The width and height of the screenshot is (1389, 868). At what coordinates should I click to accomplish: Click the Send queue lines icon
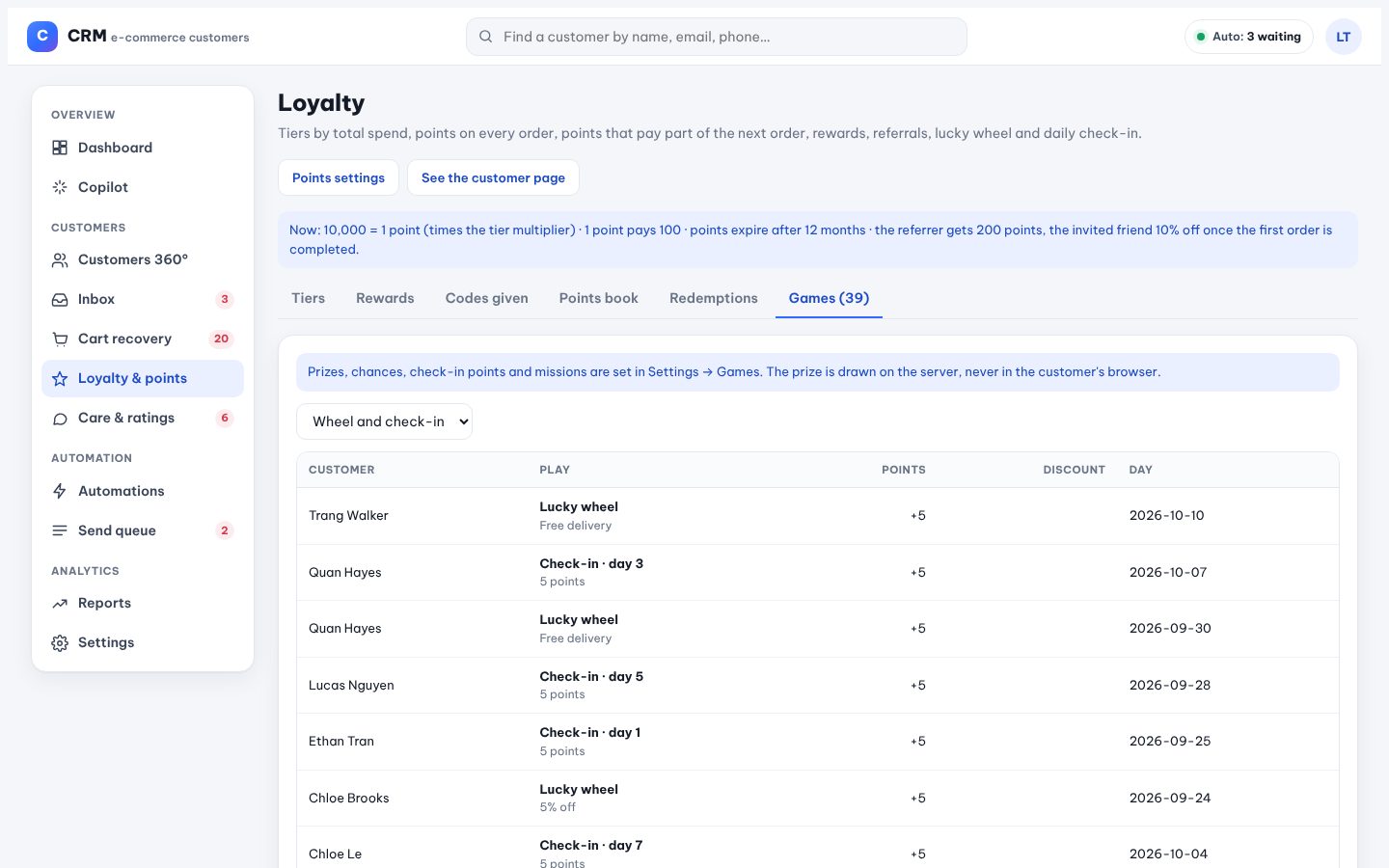60,530
